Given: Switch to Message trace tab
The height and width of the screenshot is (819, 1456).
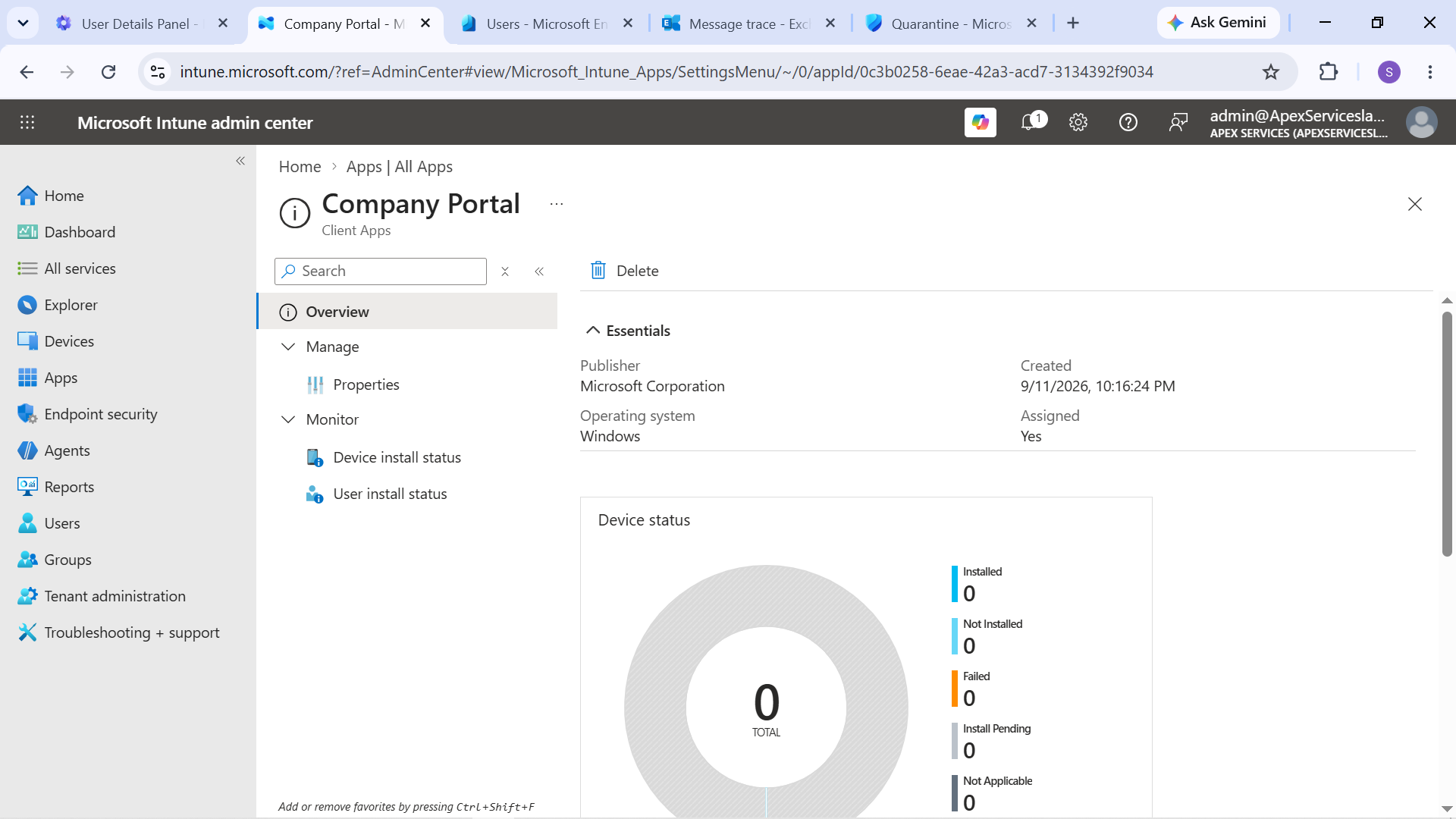Looking at the screenshot, I should (748, 24).
